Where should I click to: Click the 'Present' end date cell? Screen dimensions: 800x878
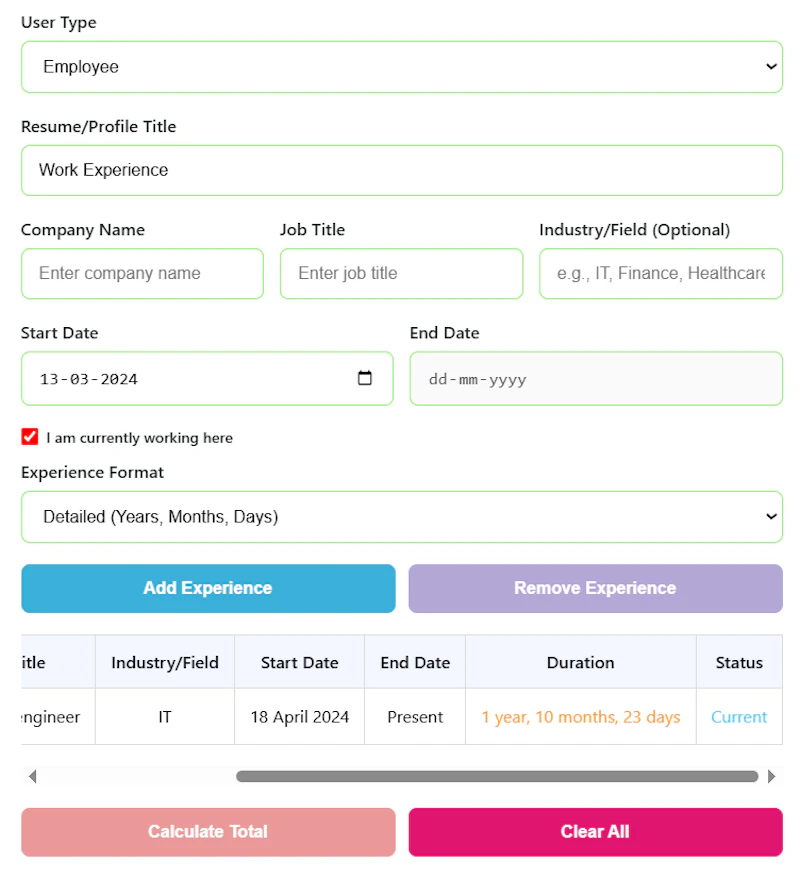pyautogui.click(x=415, y=717)
